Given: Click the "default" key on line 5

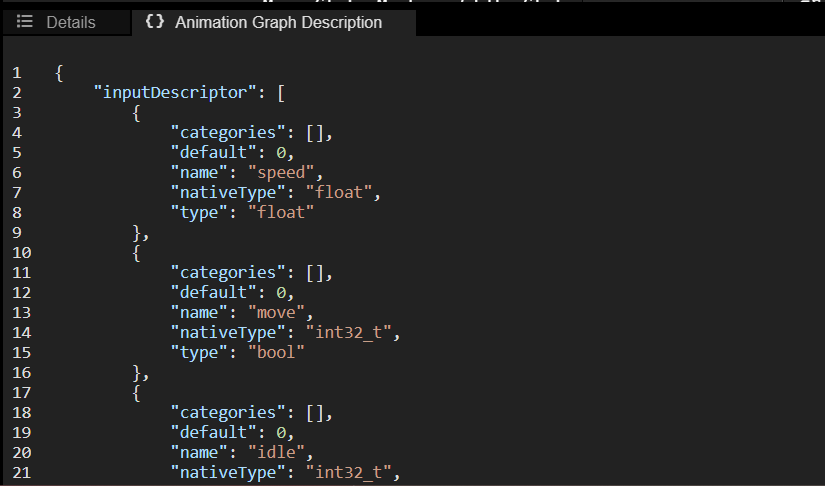Looking at the screenshot, I should point(214,153).
